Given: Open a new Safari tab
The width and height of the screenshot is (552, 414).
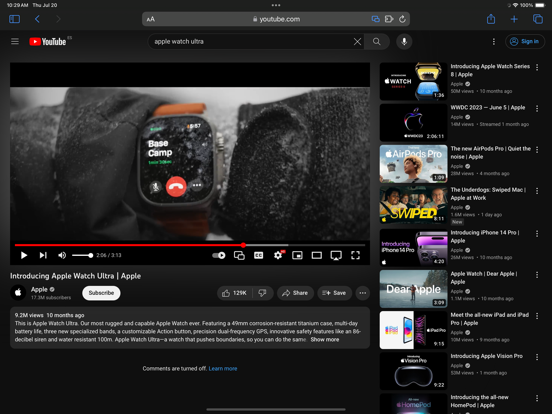Looking at the screenshot, I should [514, 19].
